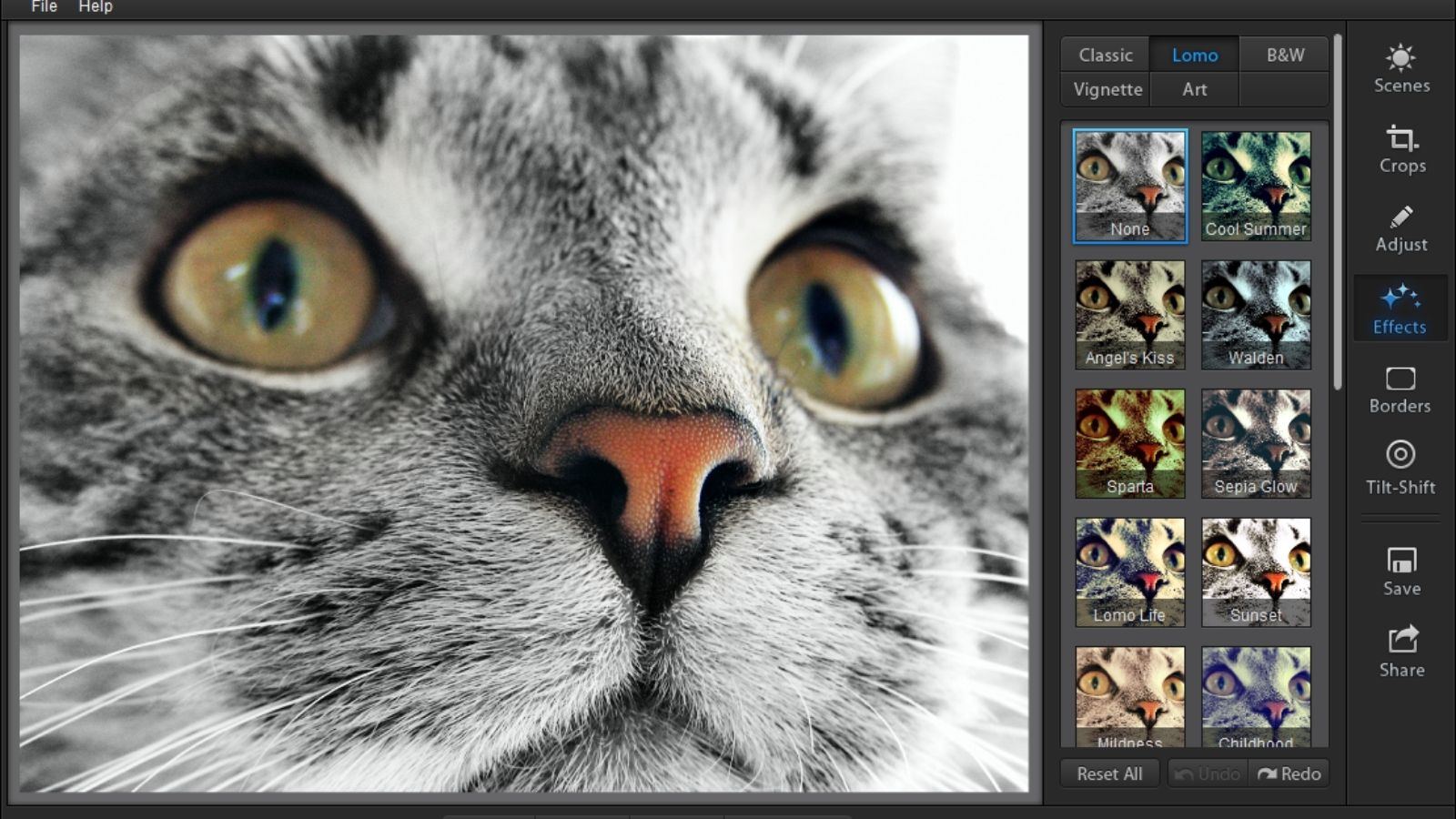Viewport: 1456px width, 819px height.
Task: Open the Vignette effects tab
Action: point(1107,89)
